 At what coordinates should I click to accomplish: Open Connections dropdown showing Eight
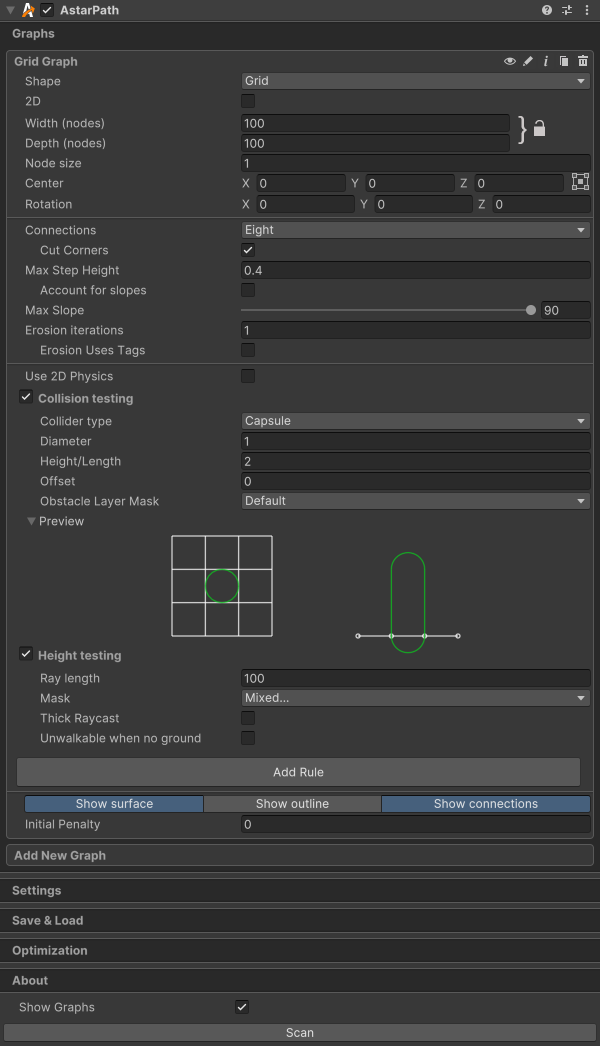point(415,230)
